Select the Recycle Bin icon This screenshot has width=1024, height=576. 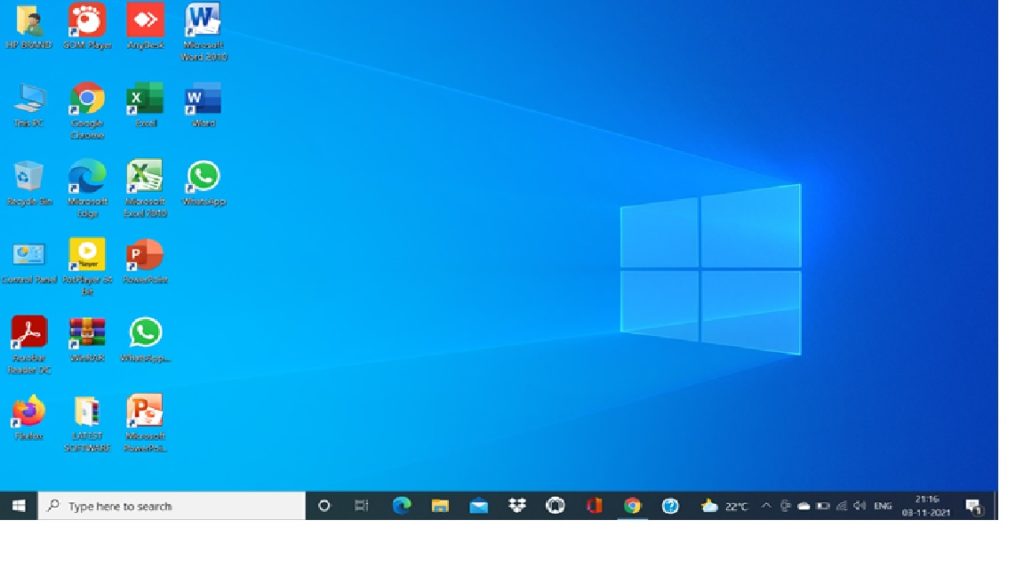(x=29, y=183)
